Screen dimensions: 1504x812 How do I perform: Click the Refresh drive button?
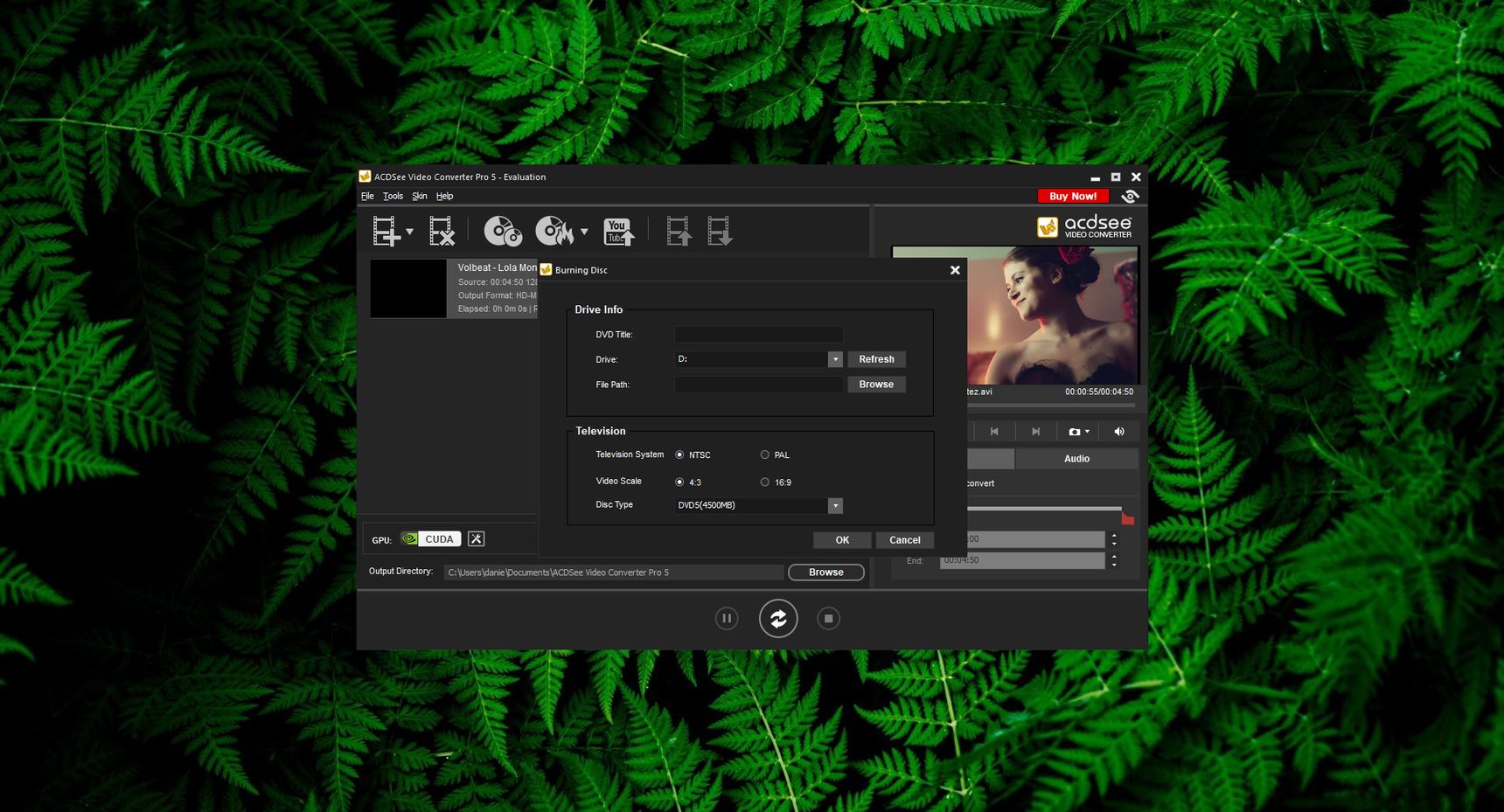click(876, 359)
